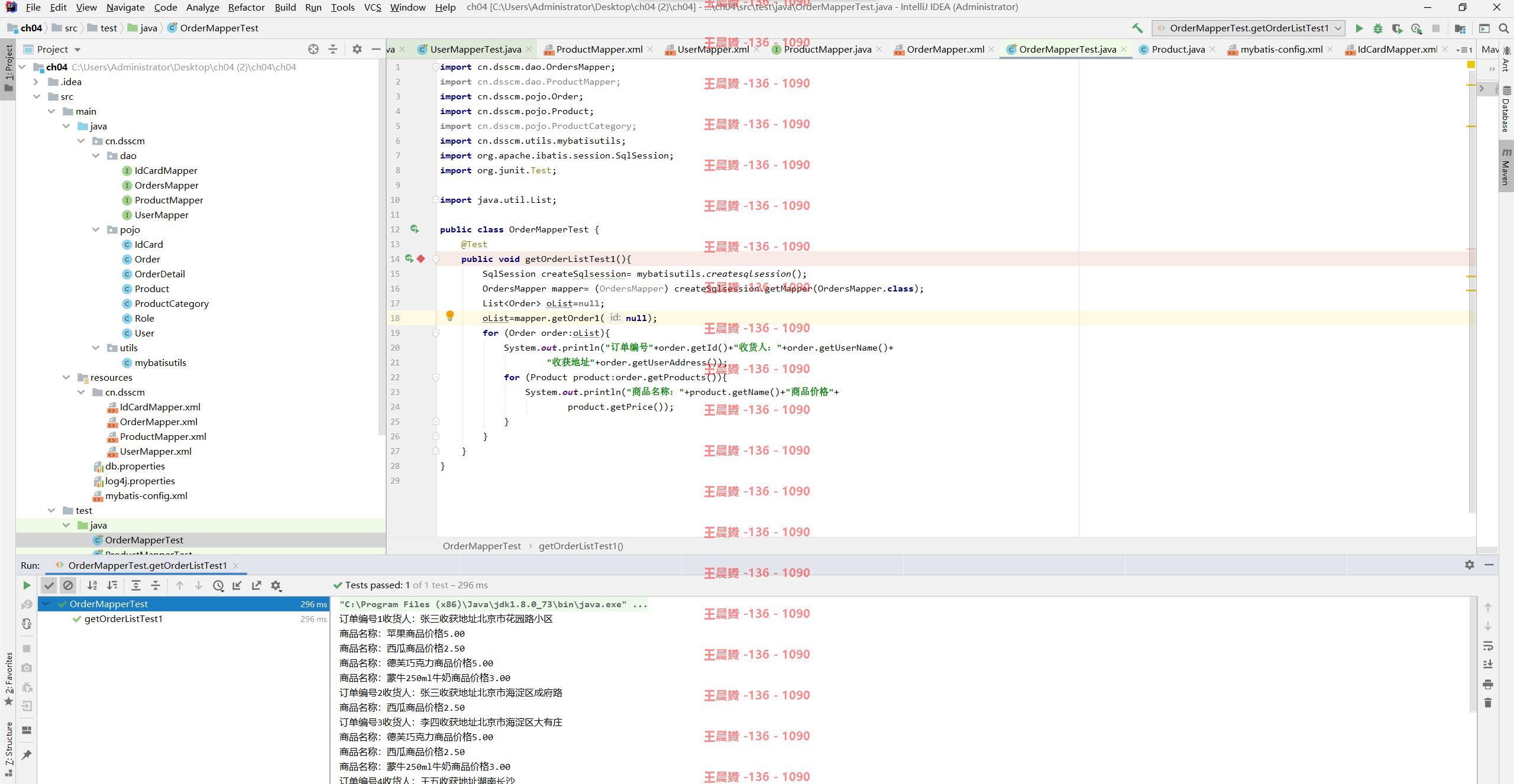This screenshot has width=1514, height=784.
Task: Collapse the pojo package
Action: tap(96, 230)
